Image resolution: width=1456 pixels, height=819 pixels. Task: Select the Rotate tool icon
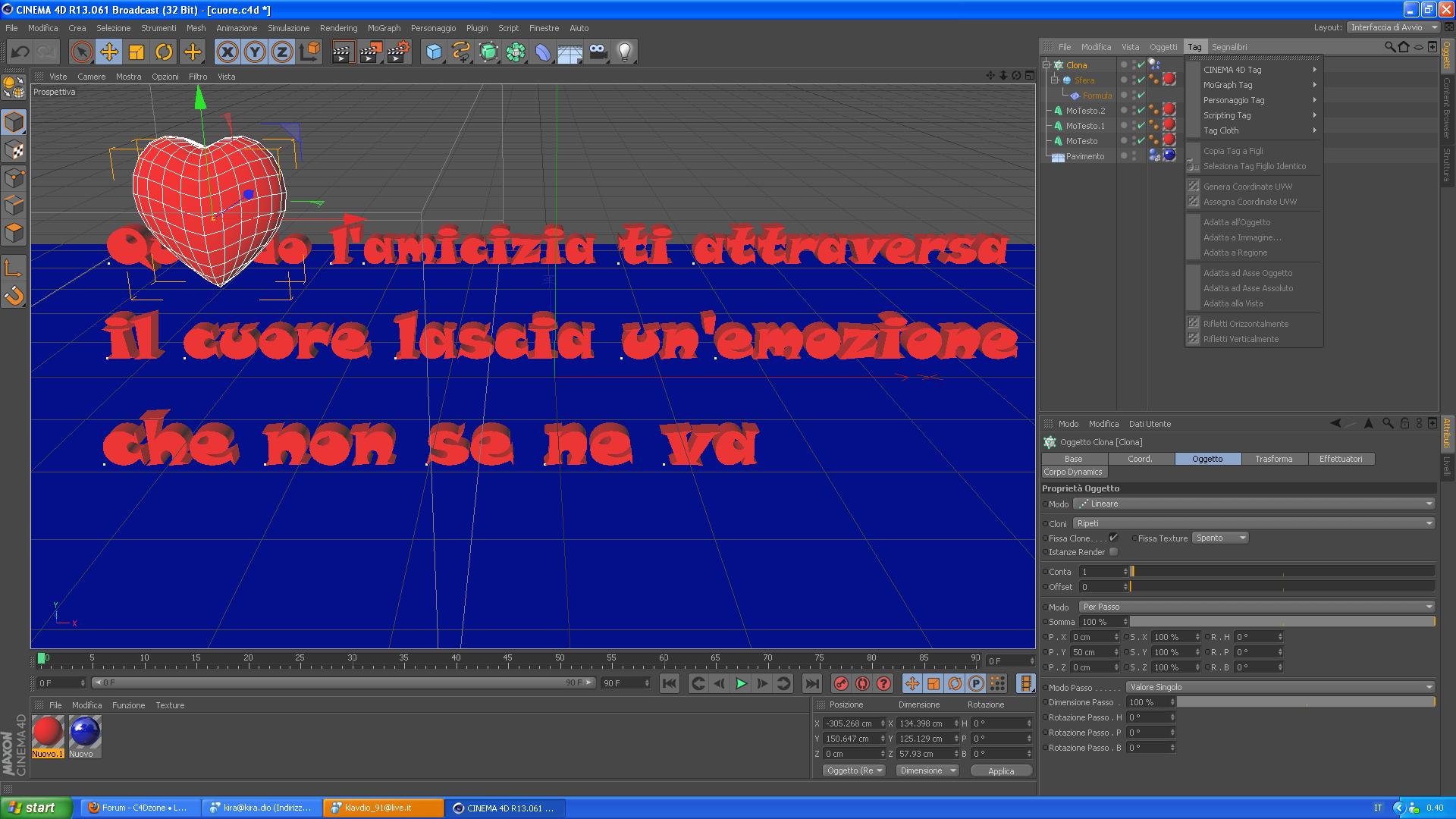[x=164, y=52]
